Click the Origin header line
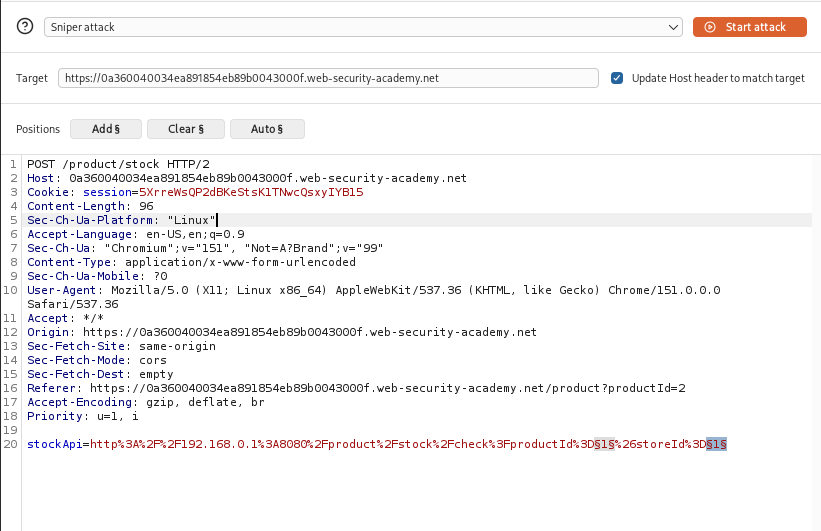 [x=282, y=332]
